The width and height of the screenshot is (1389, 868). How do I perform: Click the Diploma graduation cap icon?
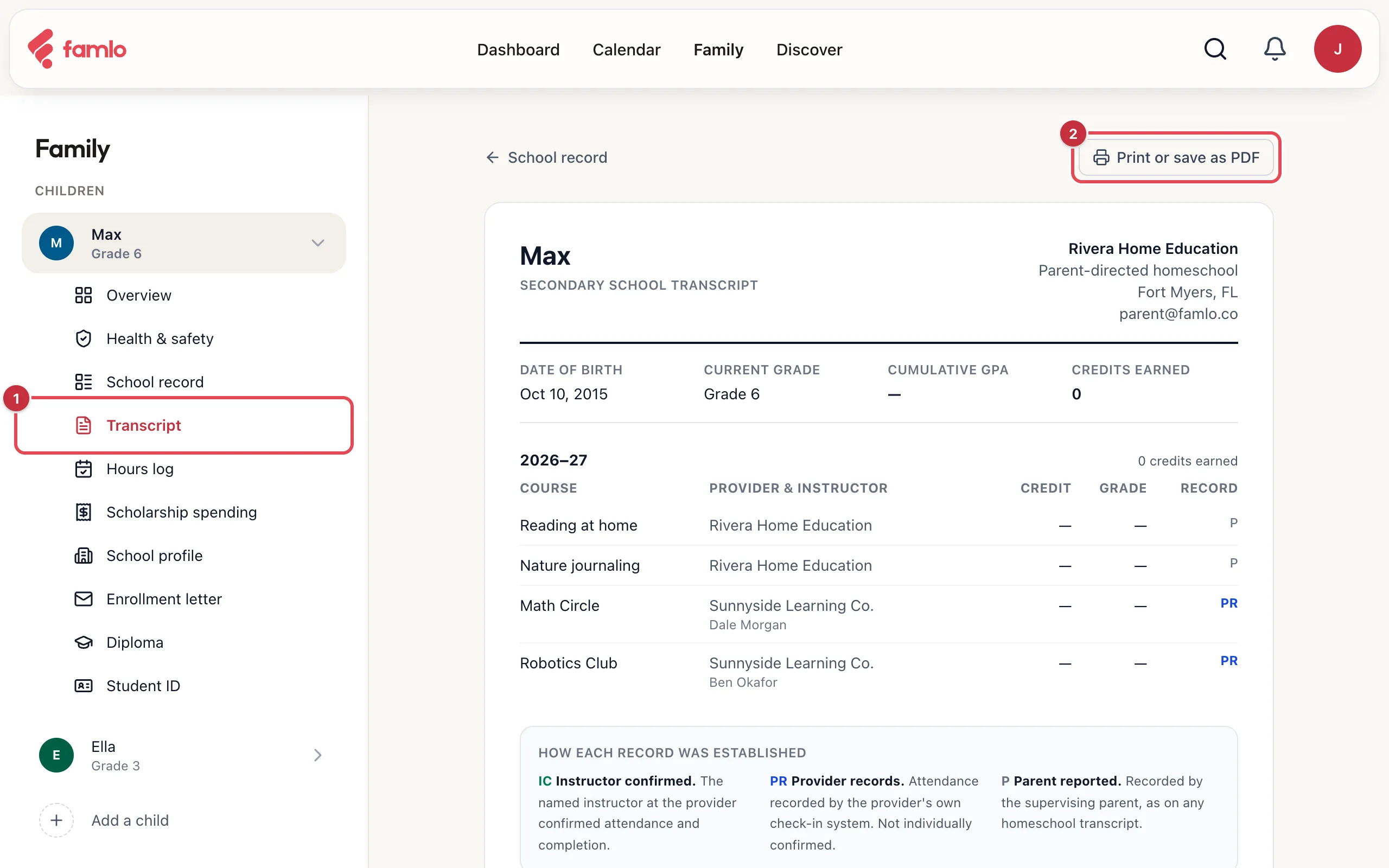(x=83, y=642)
